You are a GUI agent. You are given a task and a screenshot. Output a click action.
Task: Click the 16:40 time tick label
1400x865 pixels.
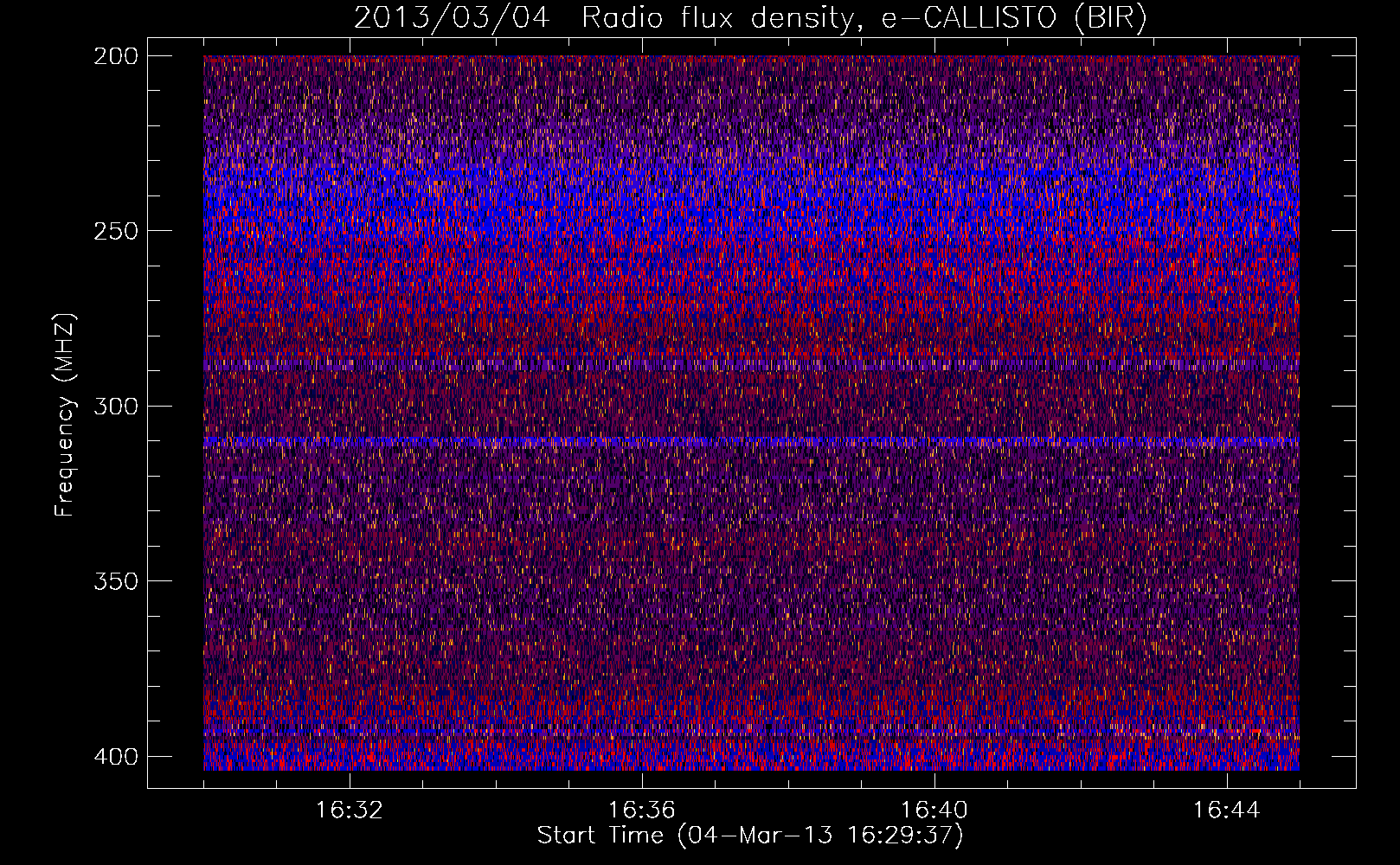pyautogui.click(x=934, y=811)
